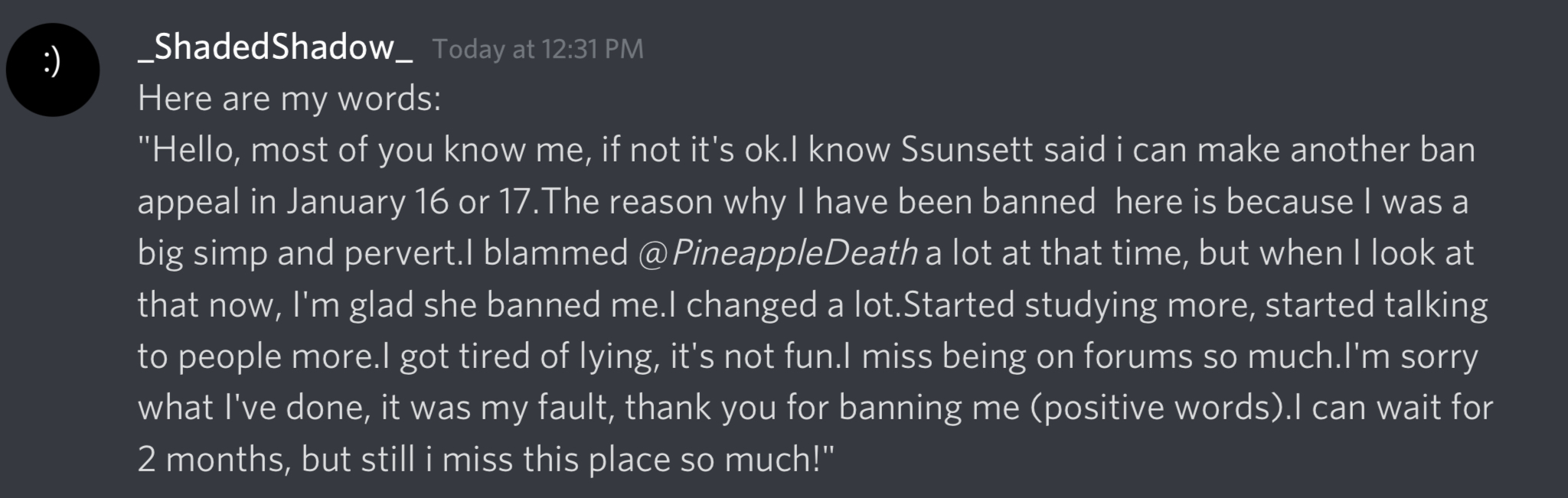The height and width of the screenshot is (498, 1568).
Task: Click the word 'blammed' before the mention
Action: click(x=555, y=253)
